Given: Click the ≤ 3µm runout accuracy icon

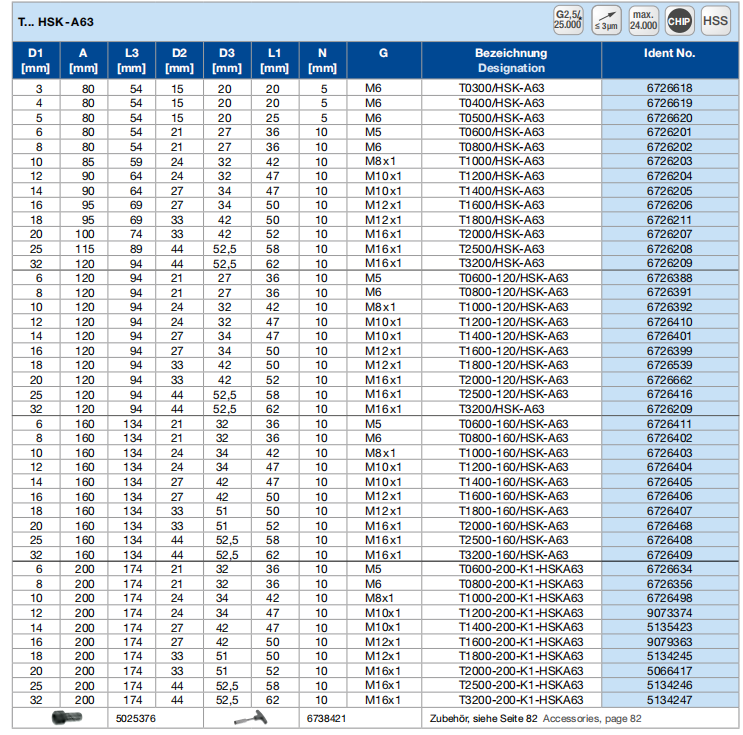Looking at the screenshot, I should click(605, 20).
